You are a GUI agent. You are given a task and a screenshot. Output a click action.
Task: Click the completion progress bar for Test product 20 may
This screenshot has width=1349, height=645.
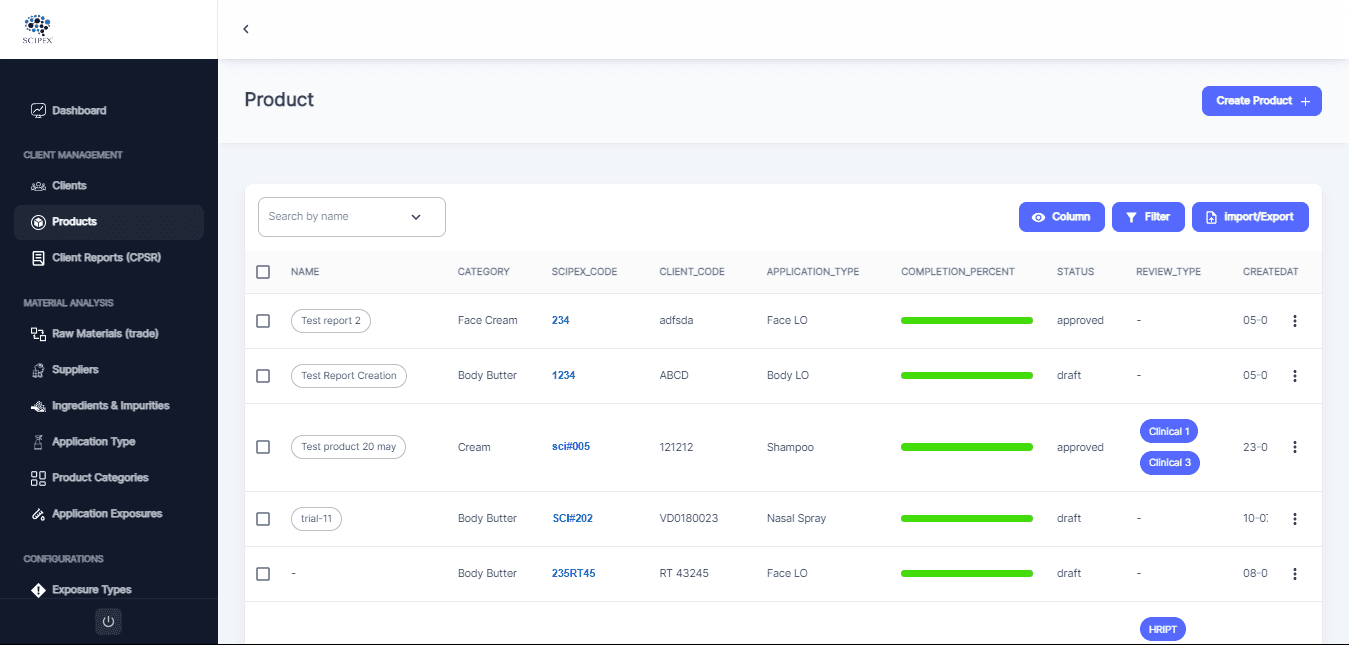click(x=967, y=447)
